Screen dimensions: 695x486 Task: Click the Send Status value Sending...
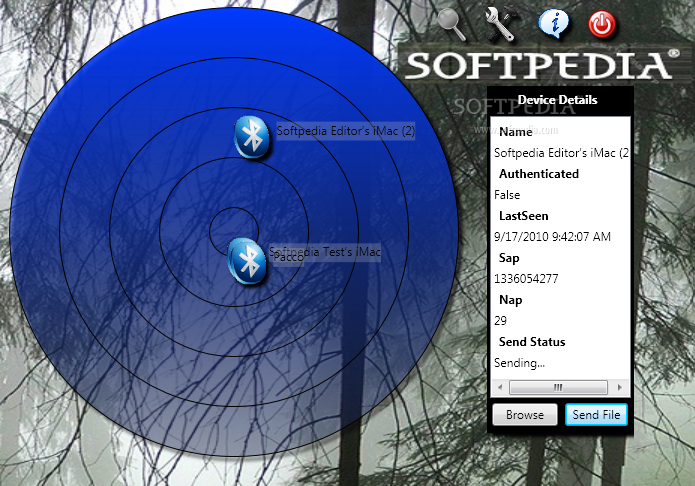pos(519,363)
